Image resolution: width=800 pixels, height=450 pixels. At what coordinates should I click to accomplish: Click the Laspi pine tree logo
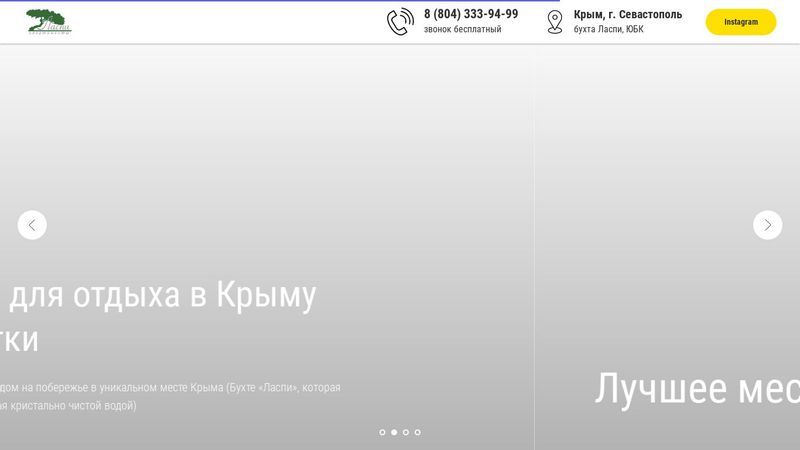pyautogui.click(x=48, y=22)
